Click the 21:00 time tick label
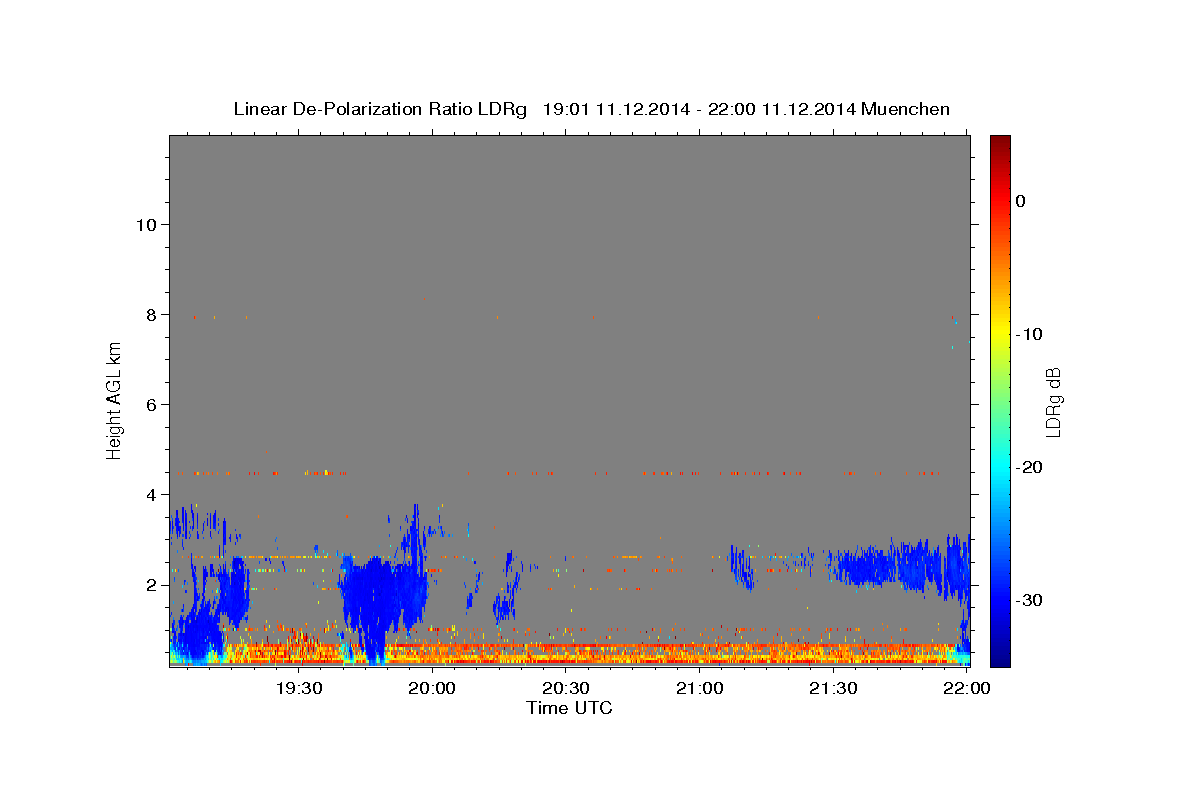The image size is (1200, 800). (700, 688)
